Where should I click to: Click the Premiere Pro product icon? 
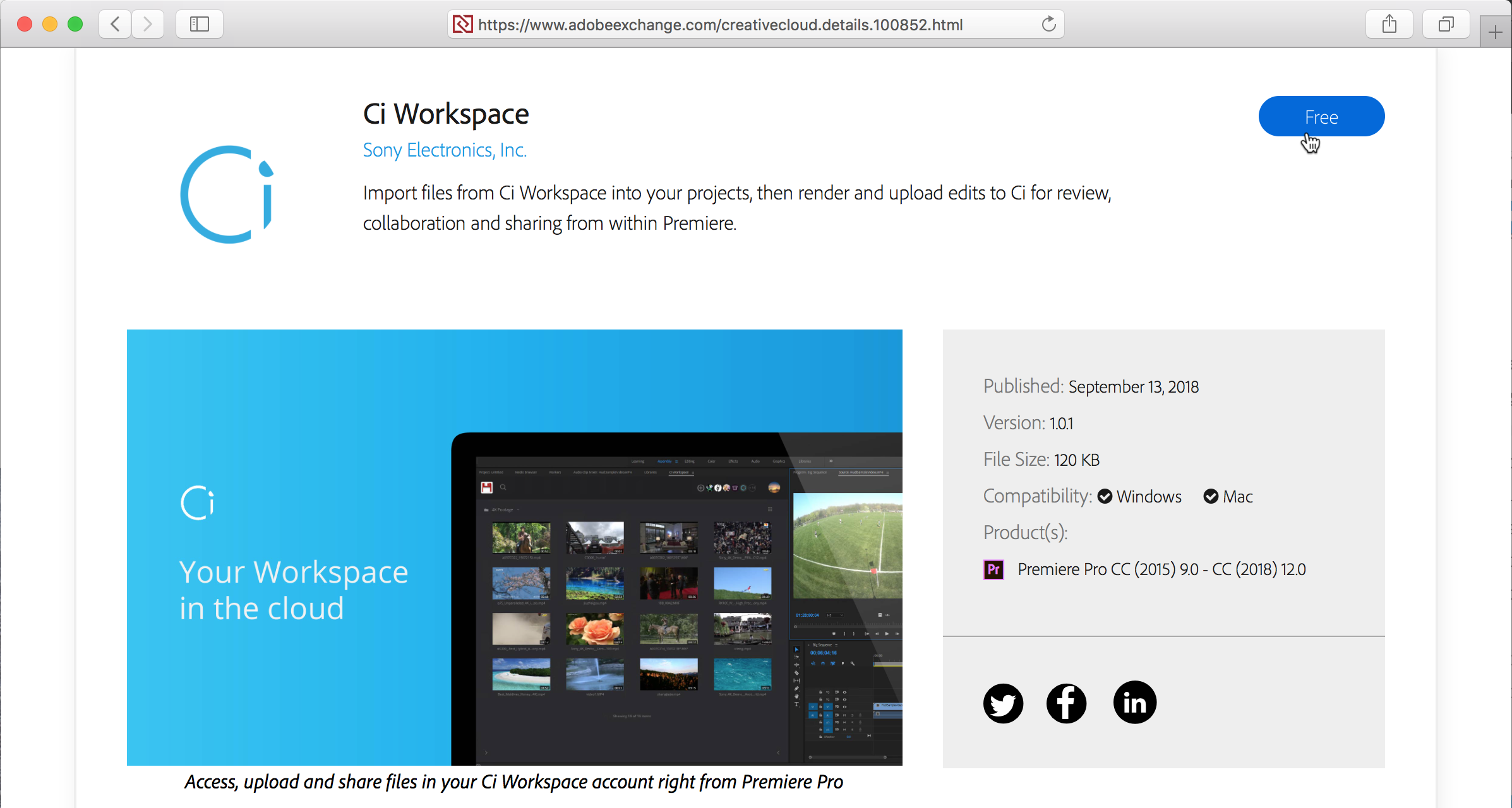tap(993, 570)
